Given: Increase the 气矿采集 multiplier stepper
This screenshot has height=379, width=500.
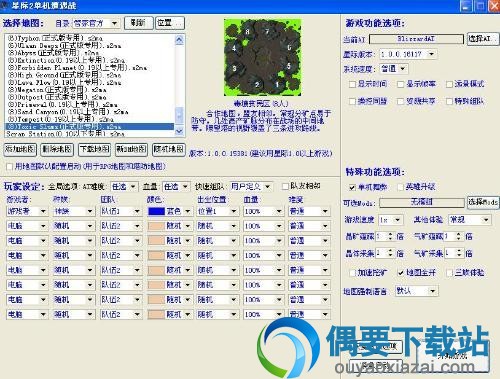Looking at the screenshot, I should click(459, 251).
